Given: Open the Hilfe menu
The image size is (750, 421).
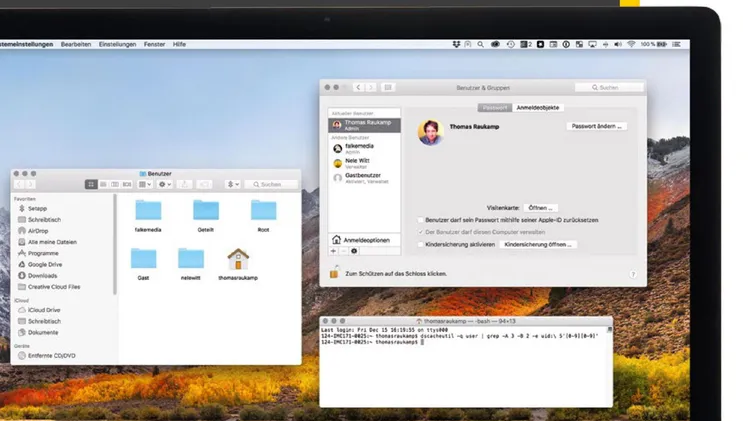Looking at the screenshot, I should pyautogui.click(x=179, y=44).
